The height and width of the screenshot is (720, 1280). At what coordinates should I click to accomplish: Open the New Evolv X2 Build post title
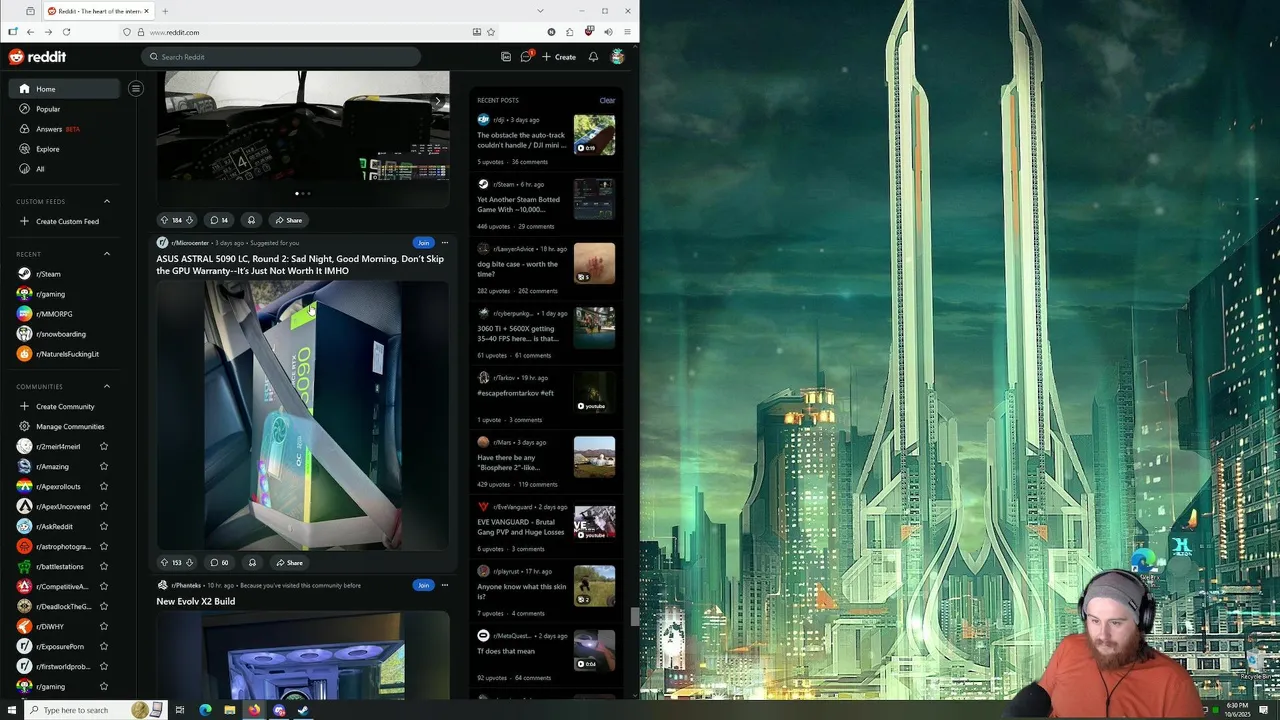196,602
